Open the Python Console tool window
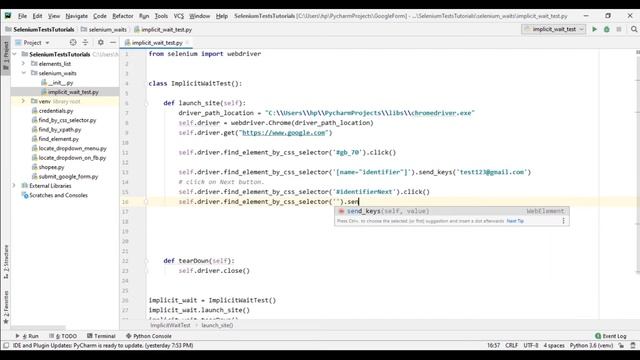640x360 pixels. pos(149,336)
